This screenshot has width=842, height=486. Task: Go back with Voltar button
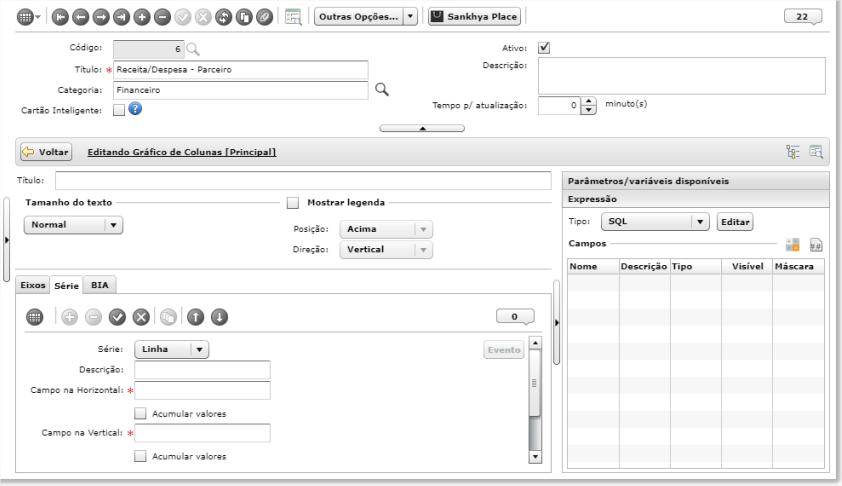[46, 152]
